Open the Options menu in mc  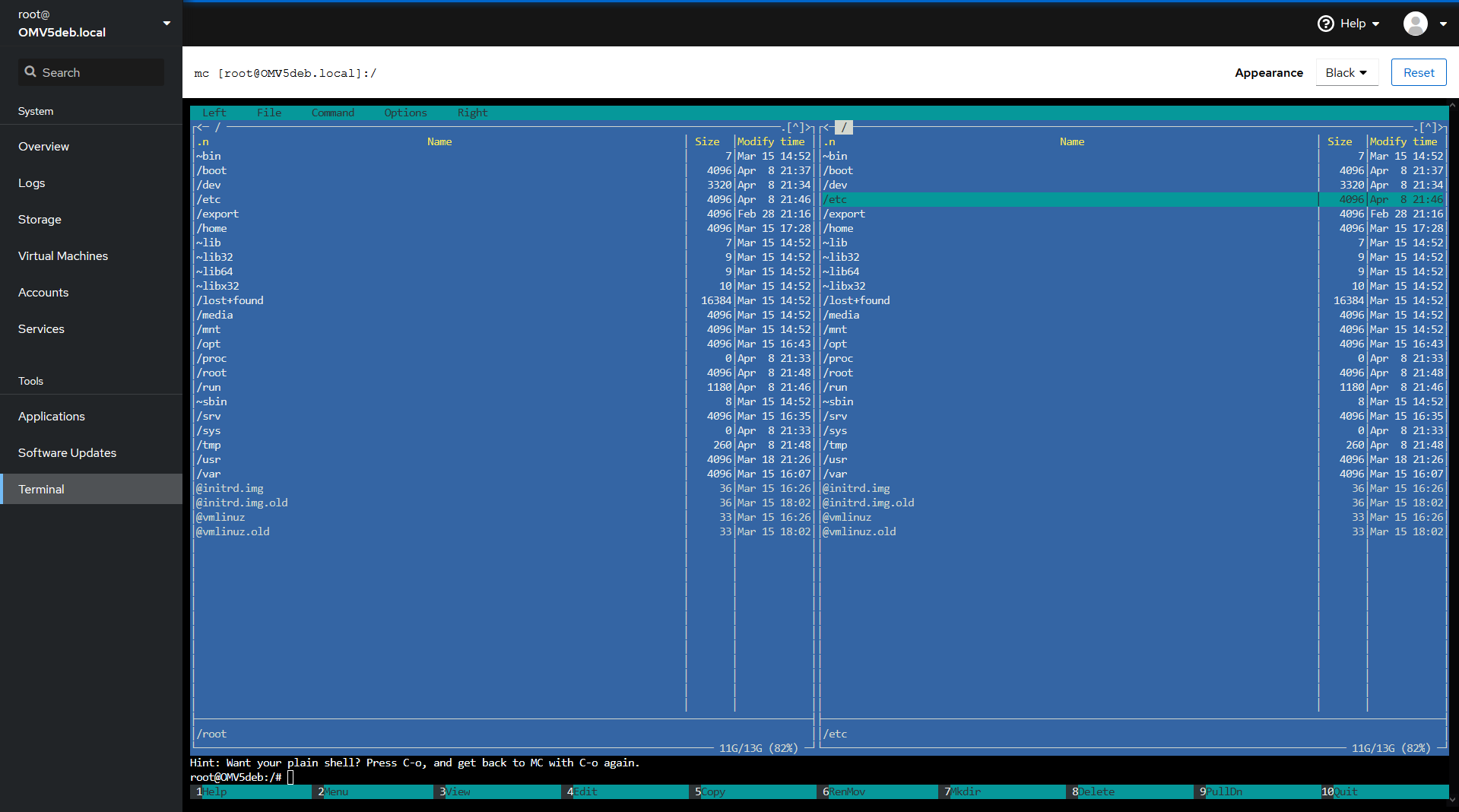(x=406, y=113)
